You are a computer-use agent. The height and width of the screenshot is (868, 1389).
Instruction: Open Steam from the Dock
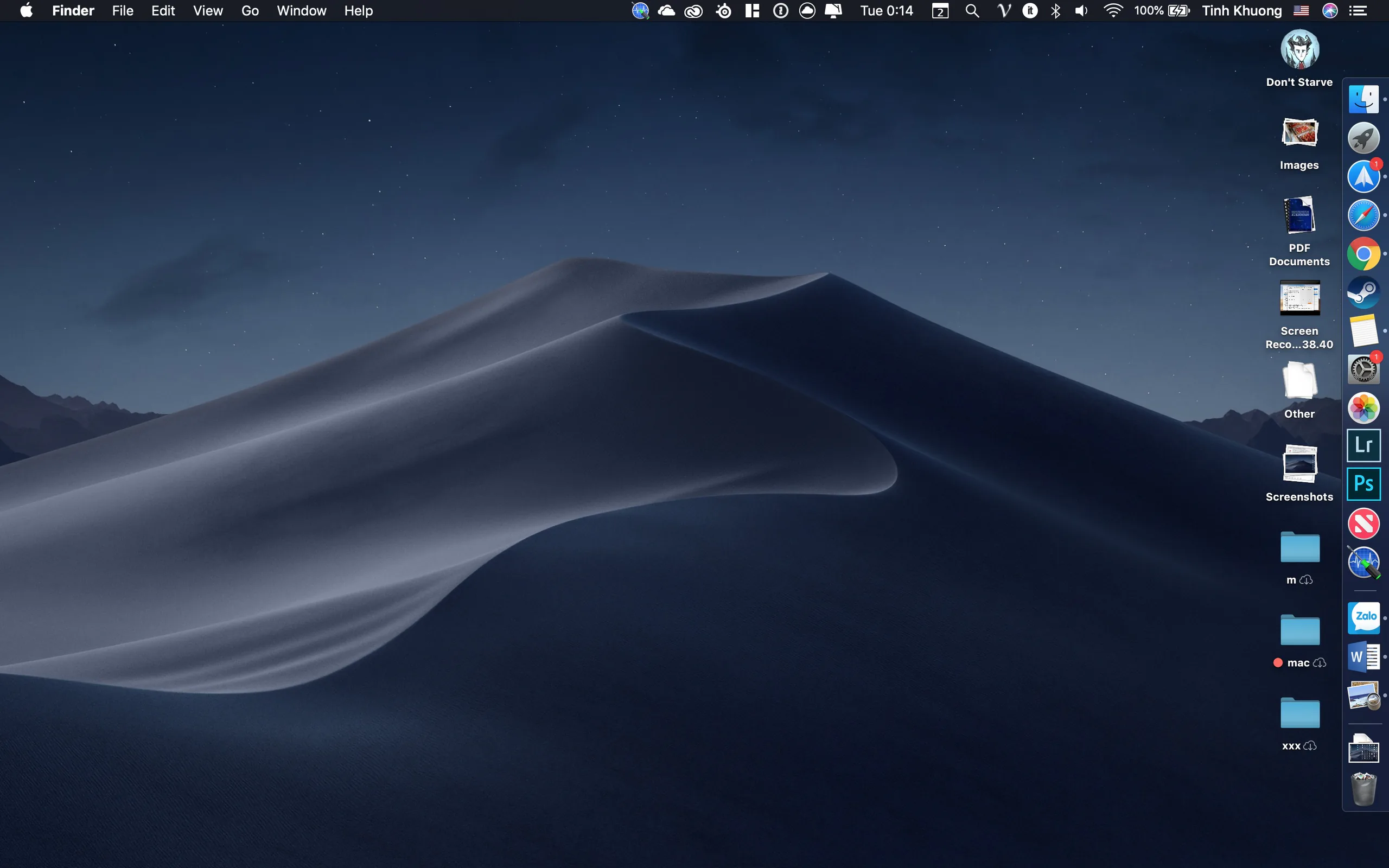[1363, 292]
